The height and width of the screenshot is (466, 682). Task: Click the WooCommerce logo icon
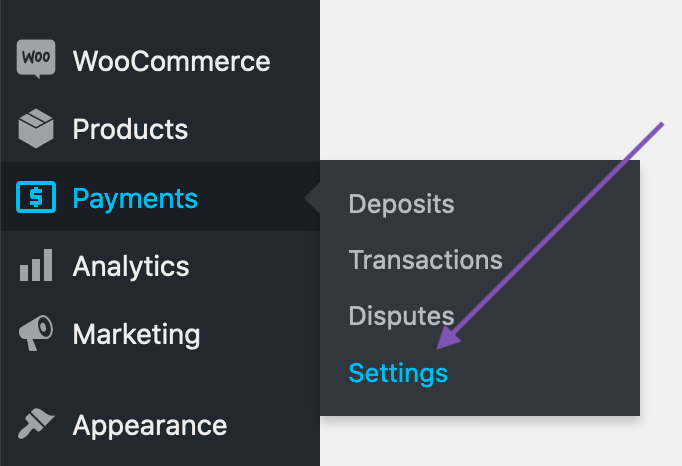point(35,60)
